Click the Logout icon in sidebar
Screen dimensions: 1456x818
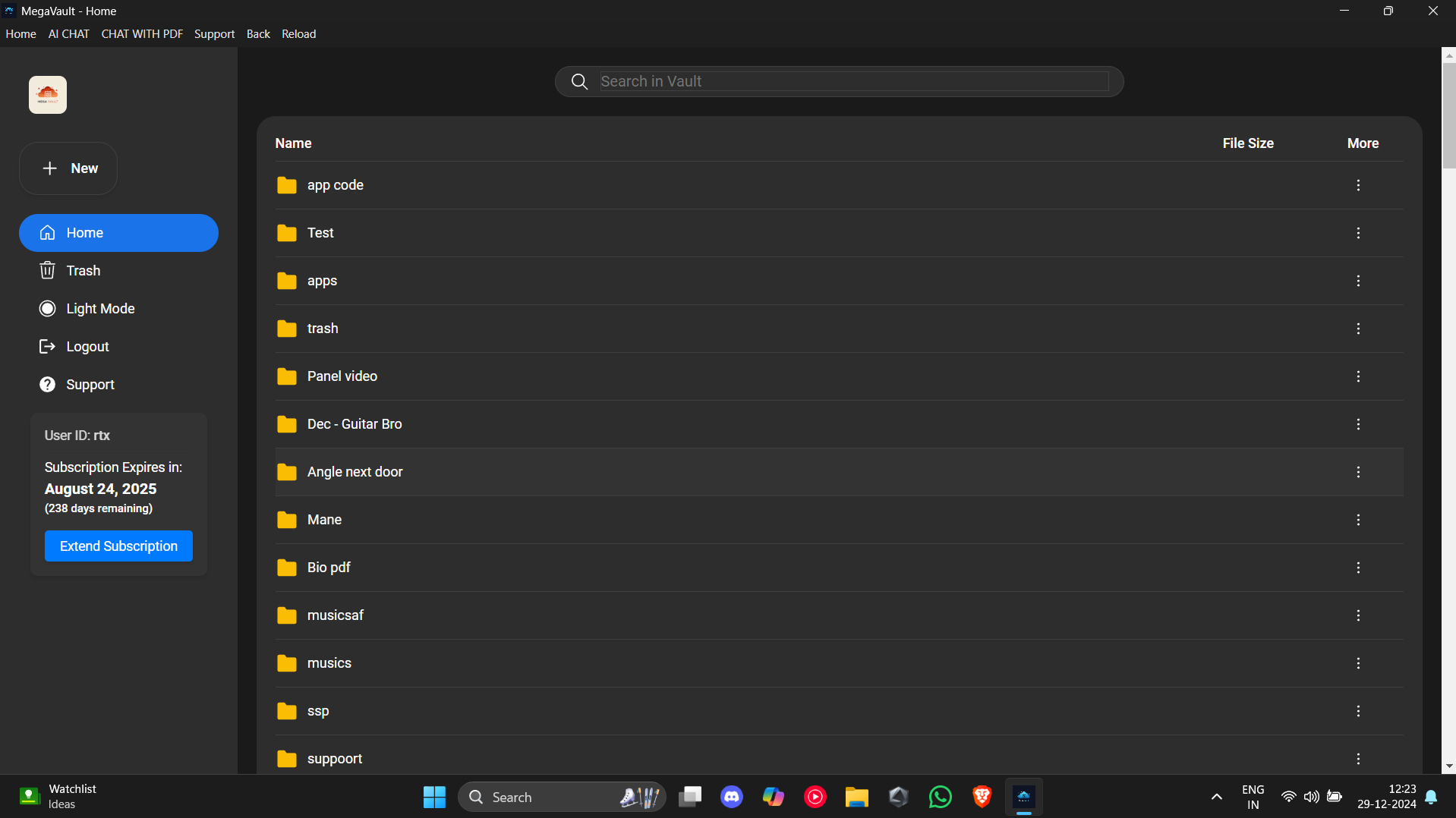coord(47,346)
